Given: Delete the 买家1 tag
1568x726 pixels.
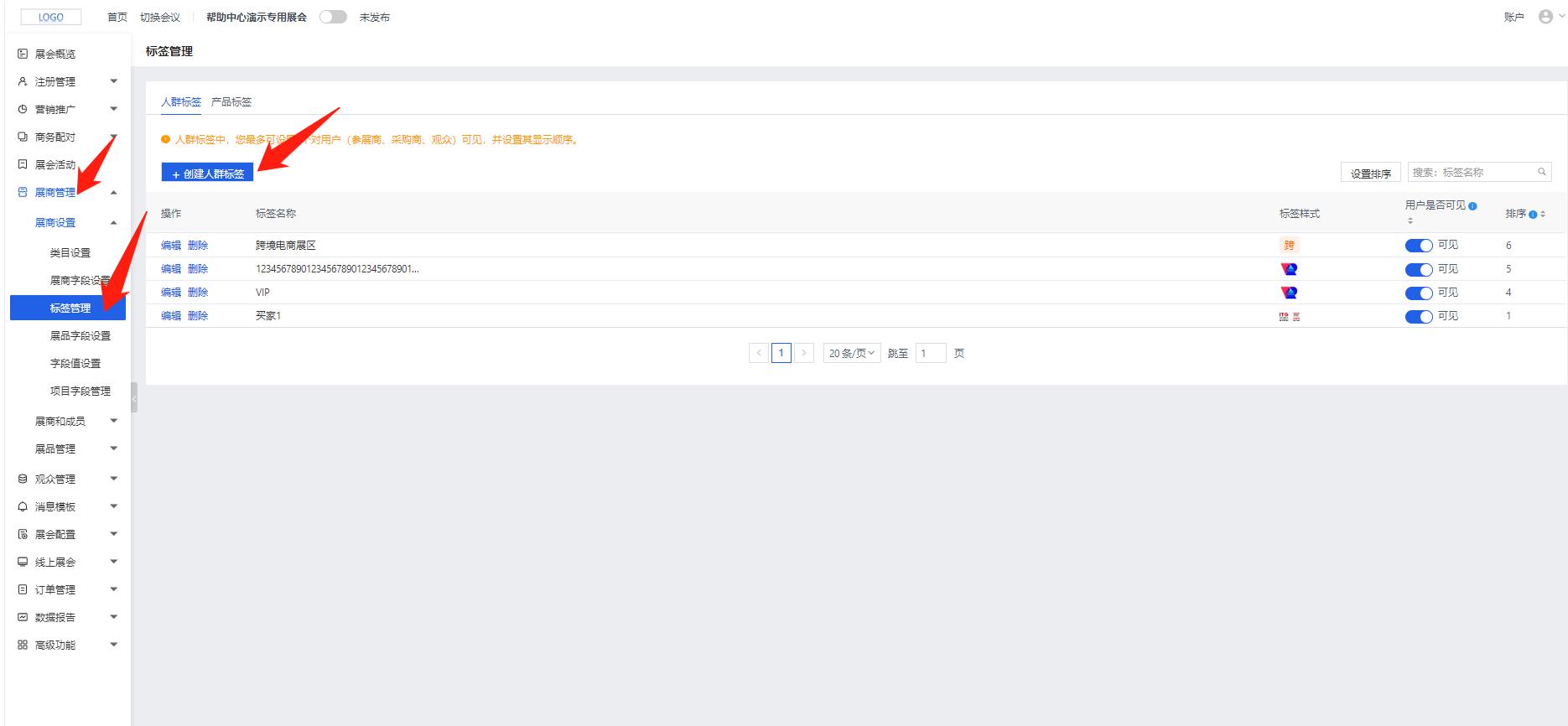Looking at the screenshot, I should click(198, 316).
